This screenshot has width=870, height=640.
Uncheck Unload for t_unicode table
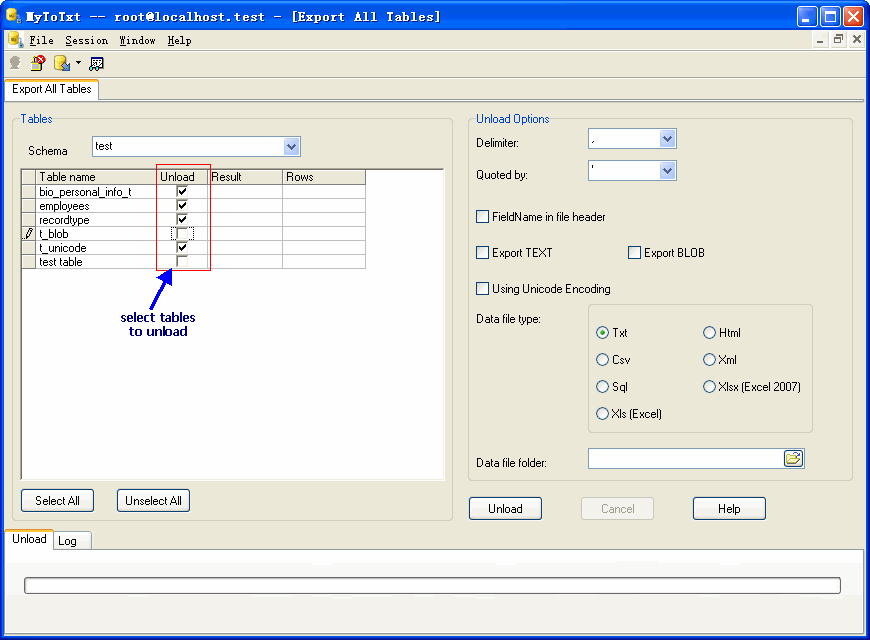[182, 247]
